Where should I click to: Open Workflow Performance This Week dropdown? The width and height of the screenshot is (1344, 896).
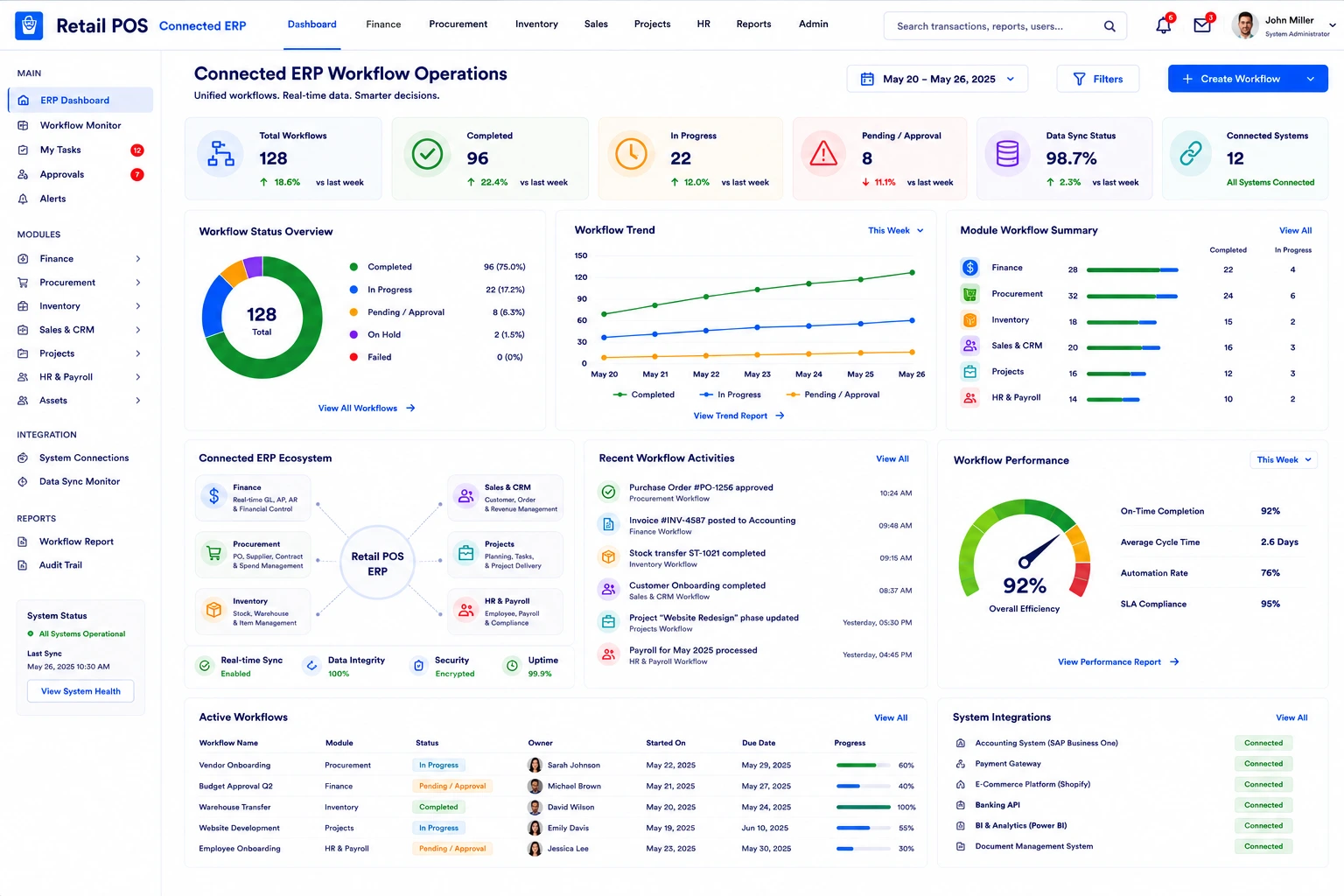(x=1283, y=460)
